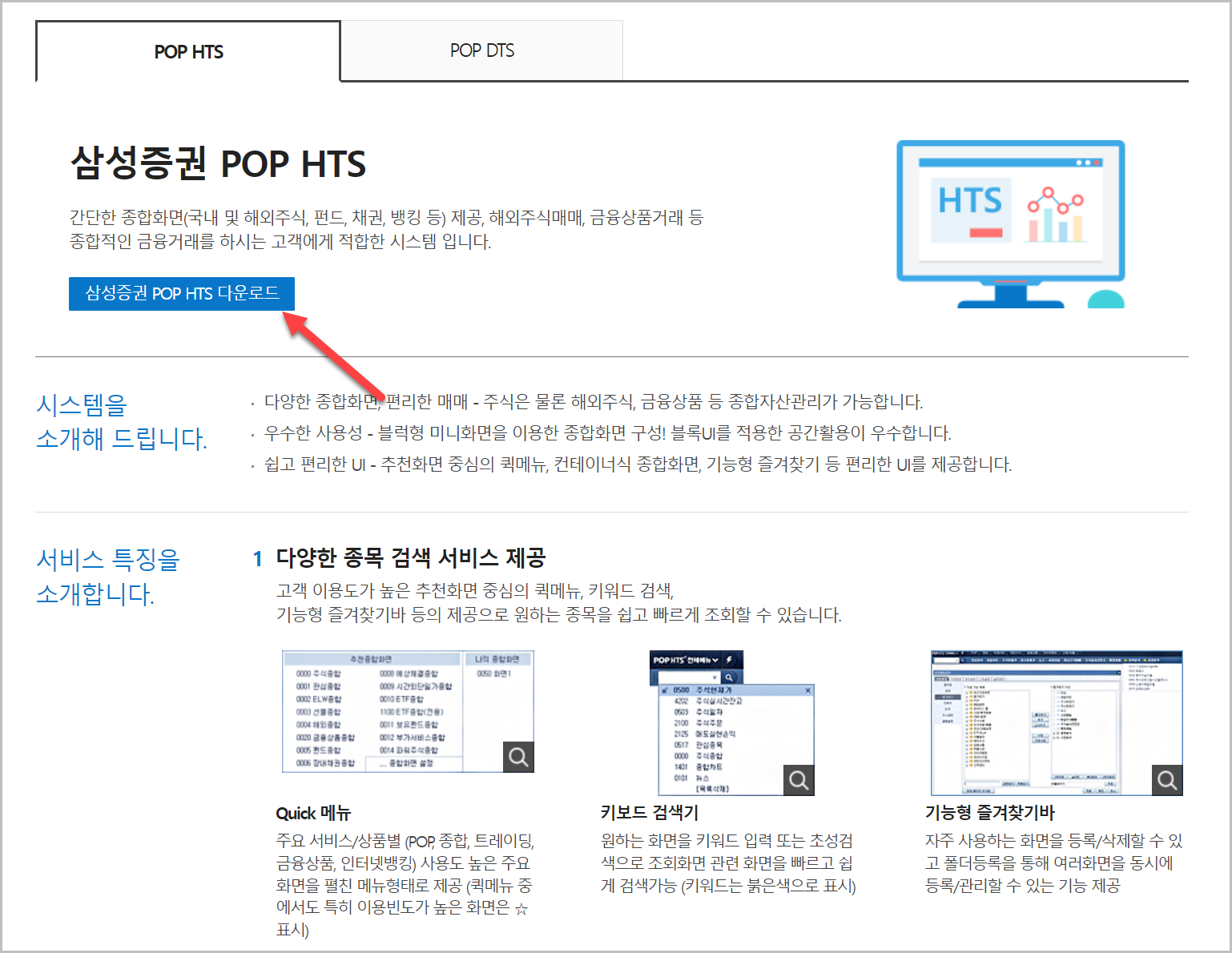Click bullet starting with 쉽고 편리한 UI

[638, 464]
